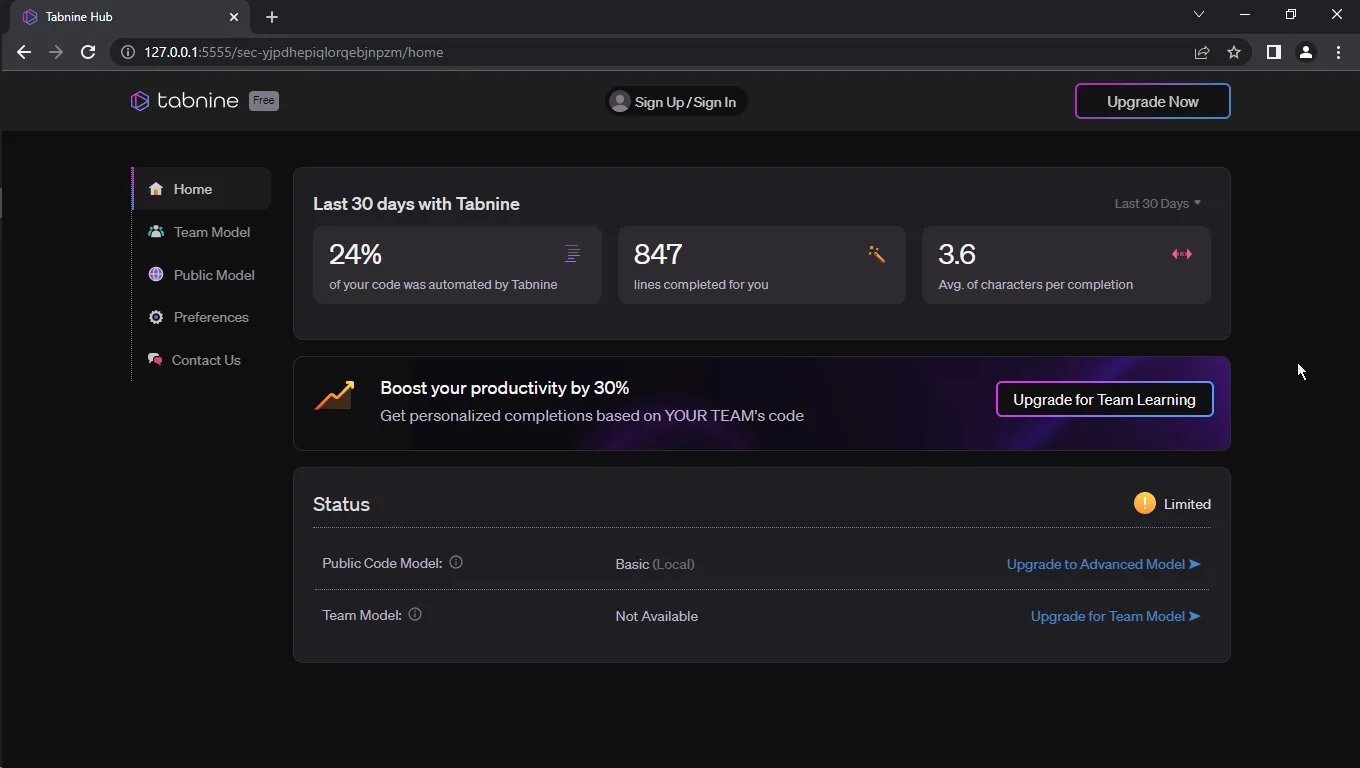Click the Free plan badge
The width and height of the screenshot is (1360, 768).
263,100
